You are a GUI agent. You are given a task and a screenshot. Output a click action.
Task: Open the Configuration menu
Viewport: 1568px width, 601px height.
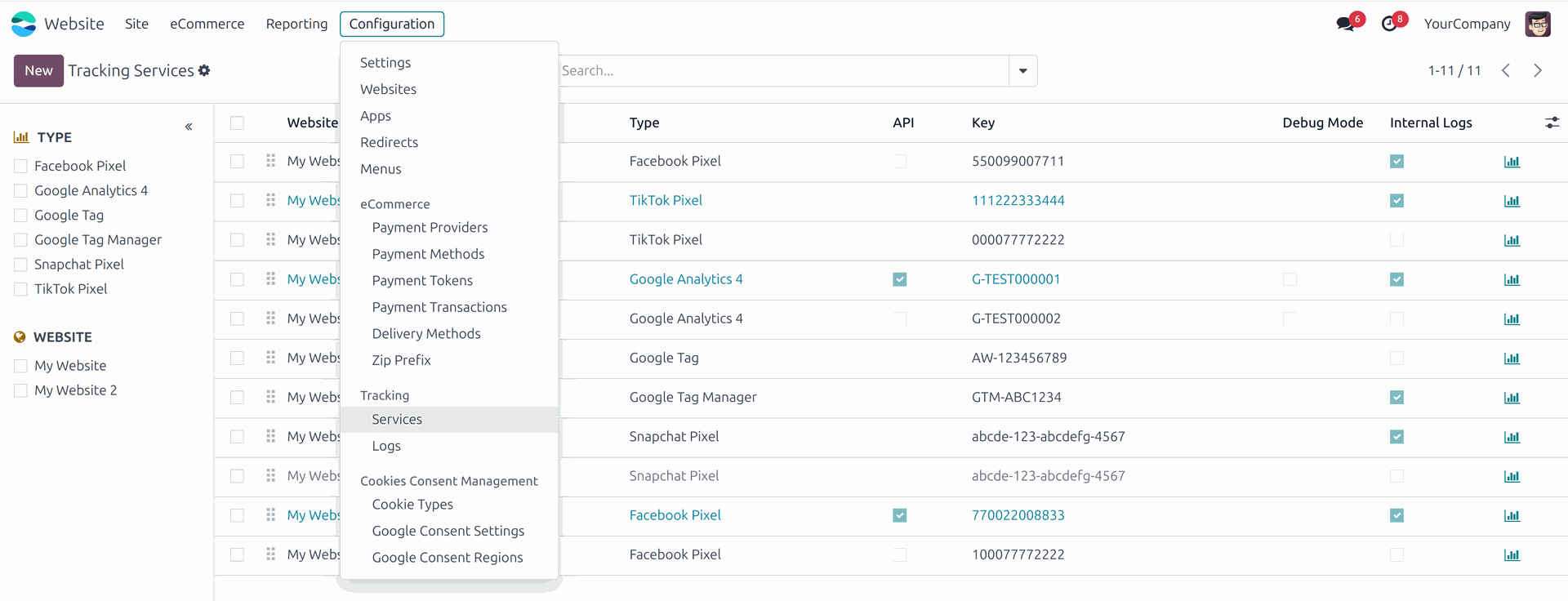pos(392,24)
